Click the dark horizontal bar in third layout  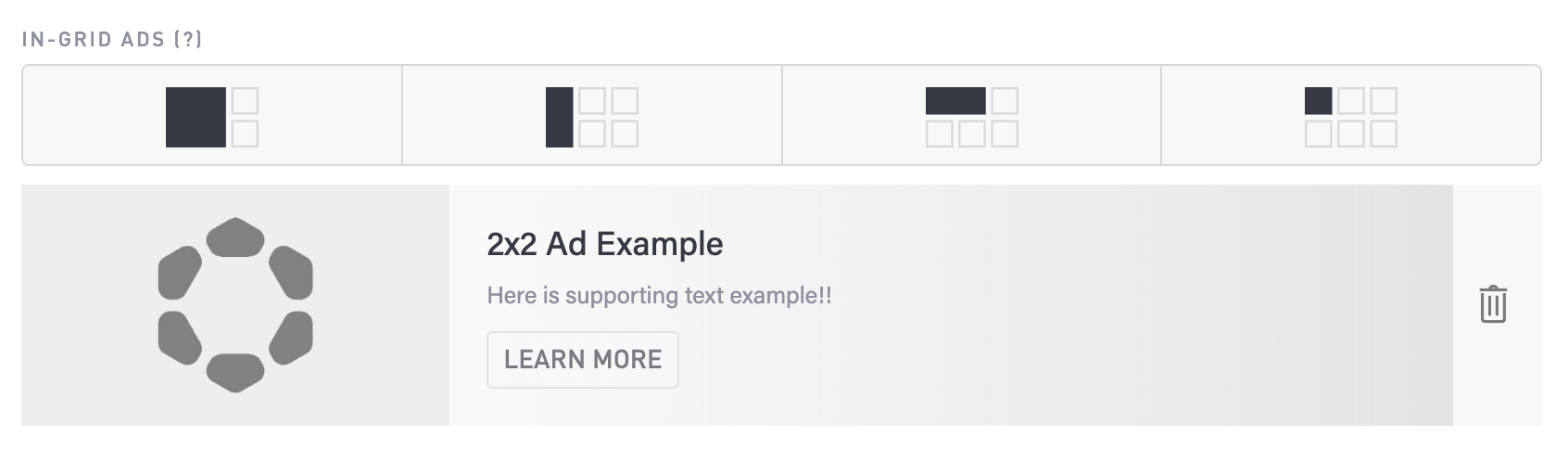click(x=955, y=100)
